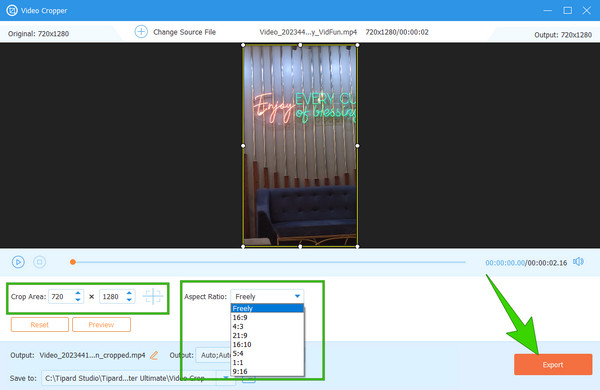600x390 pixels.
Task: Increase crop height with up arrow
Action: (x=129, y=293)
